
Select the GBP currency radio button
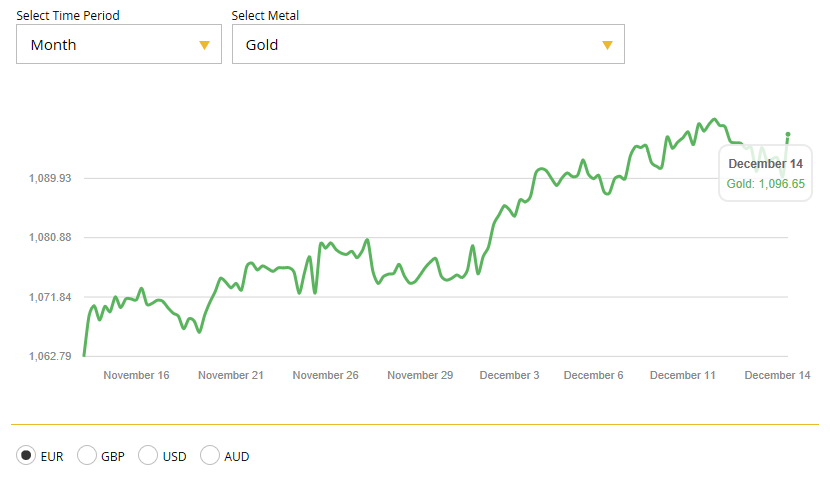tap(87, 456)
